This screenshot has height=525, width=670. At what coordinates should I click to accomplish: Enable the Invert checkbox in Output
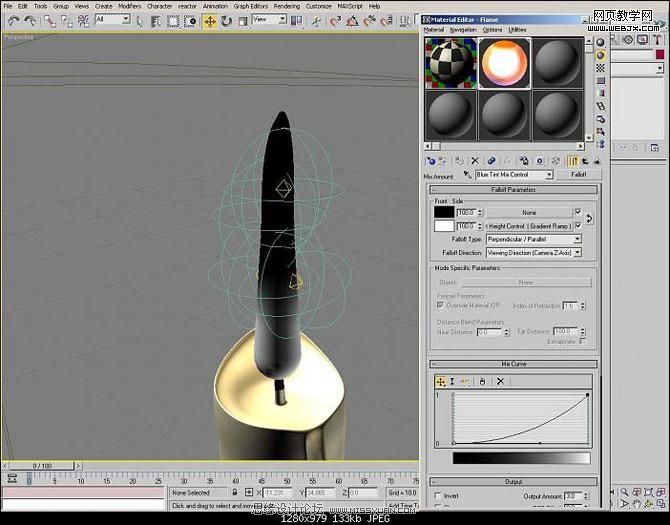coord(438,496)
